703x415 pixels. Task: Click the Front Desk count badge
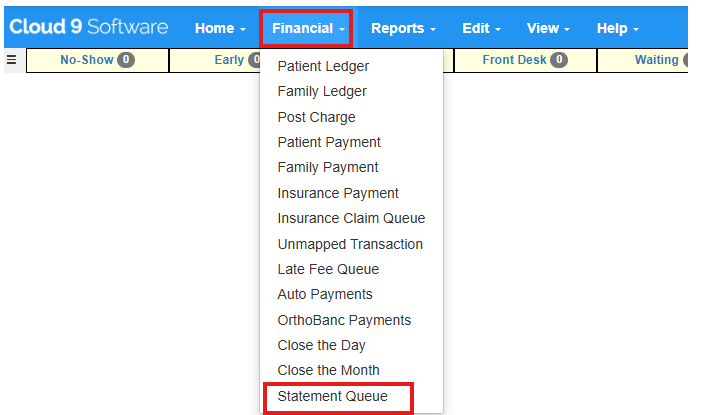tap(559, 60)
